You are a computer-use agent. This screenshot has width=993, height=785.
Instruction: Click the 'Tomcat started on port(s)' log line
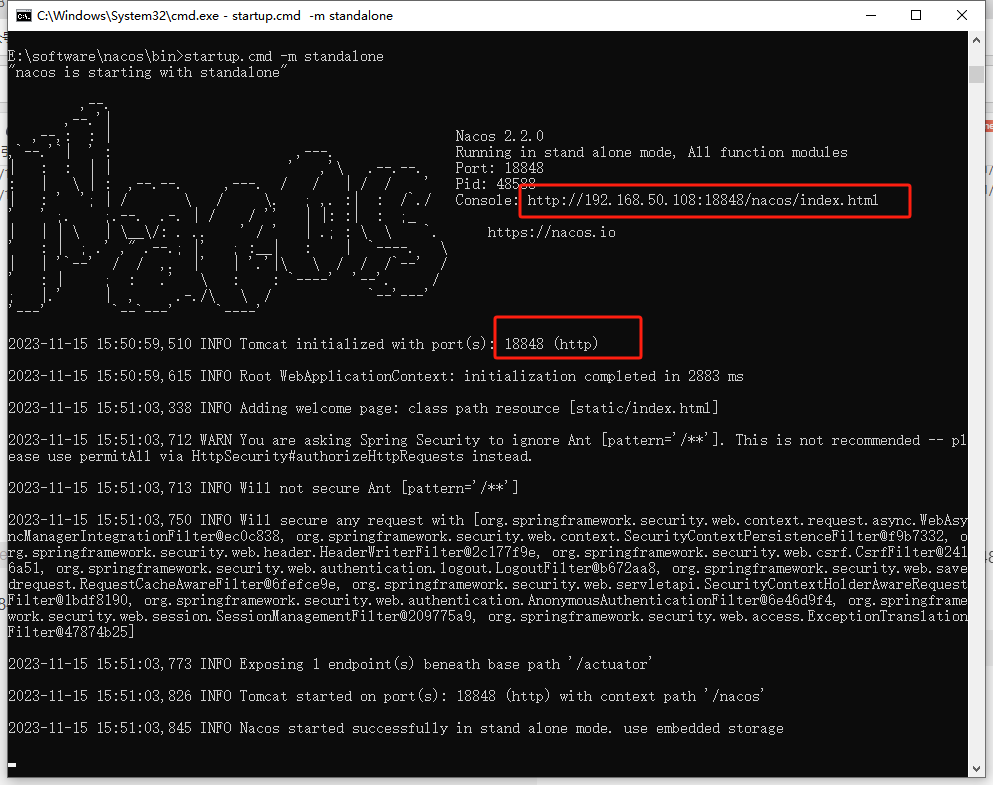[386, 696]
